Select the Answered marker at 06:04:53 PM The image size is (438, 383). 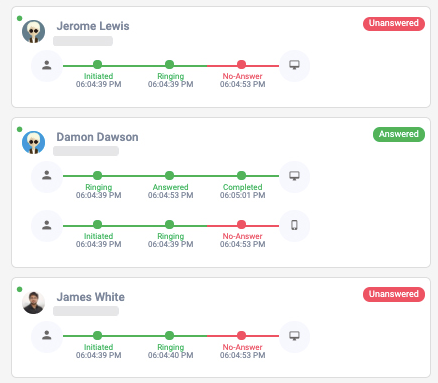point(170,176)
